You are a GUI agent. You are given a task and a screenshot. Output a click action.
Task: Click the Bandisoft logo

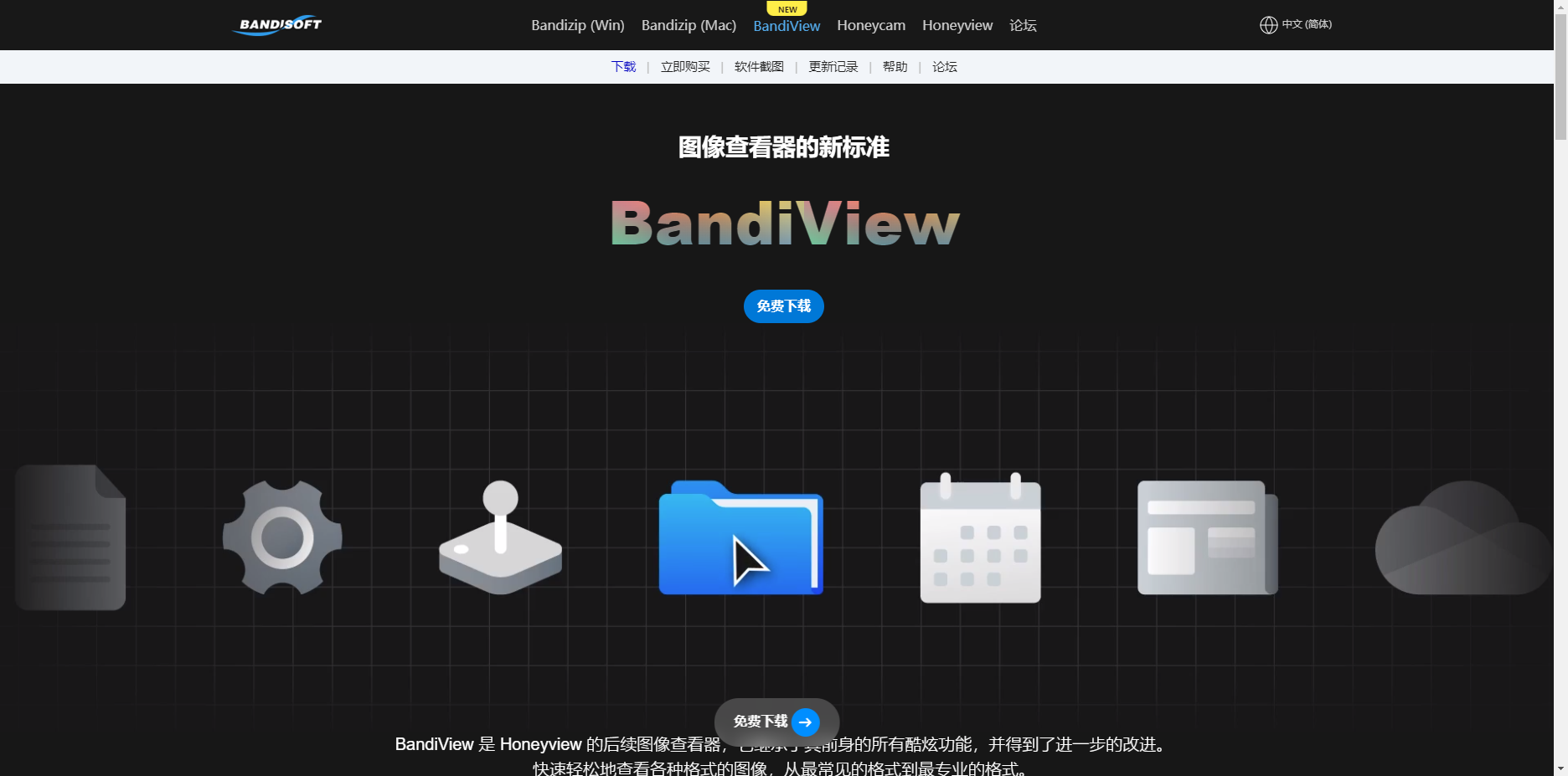point(276,25)
